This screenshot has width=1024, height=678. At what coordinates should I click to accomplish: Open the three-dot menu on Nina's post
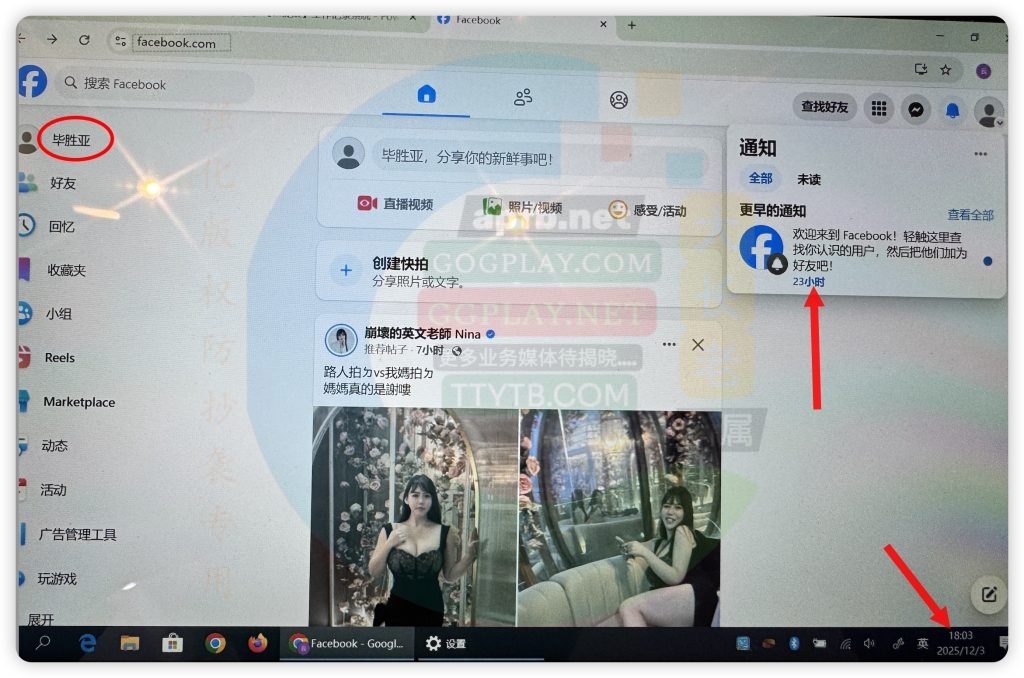668,344
